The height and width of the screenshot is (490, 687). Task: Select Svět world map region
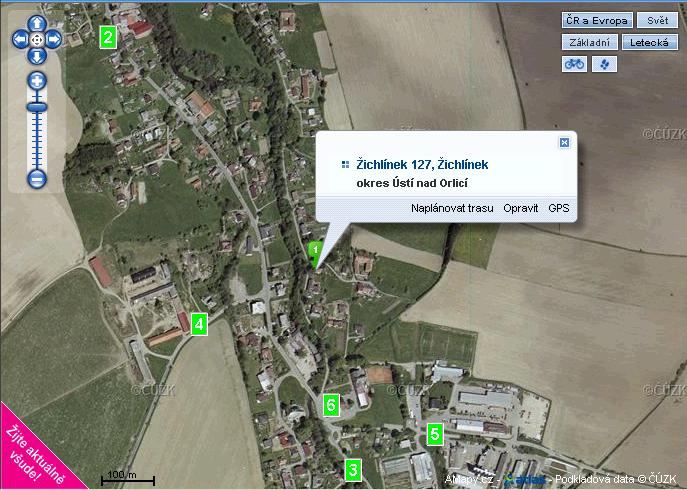point(657,20)
